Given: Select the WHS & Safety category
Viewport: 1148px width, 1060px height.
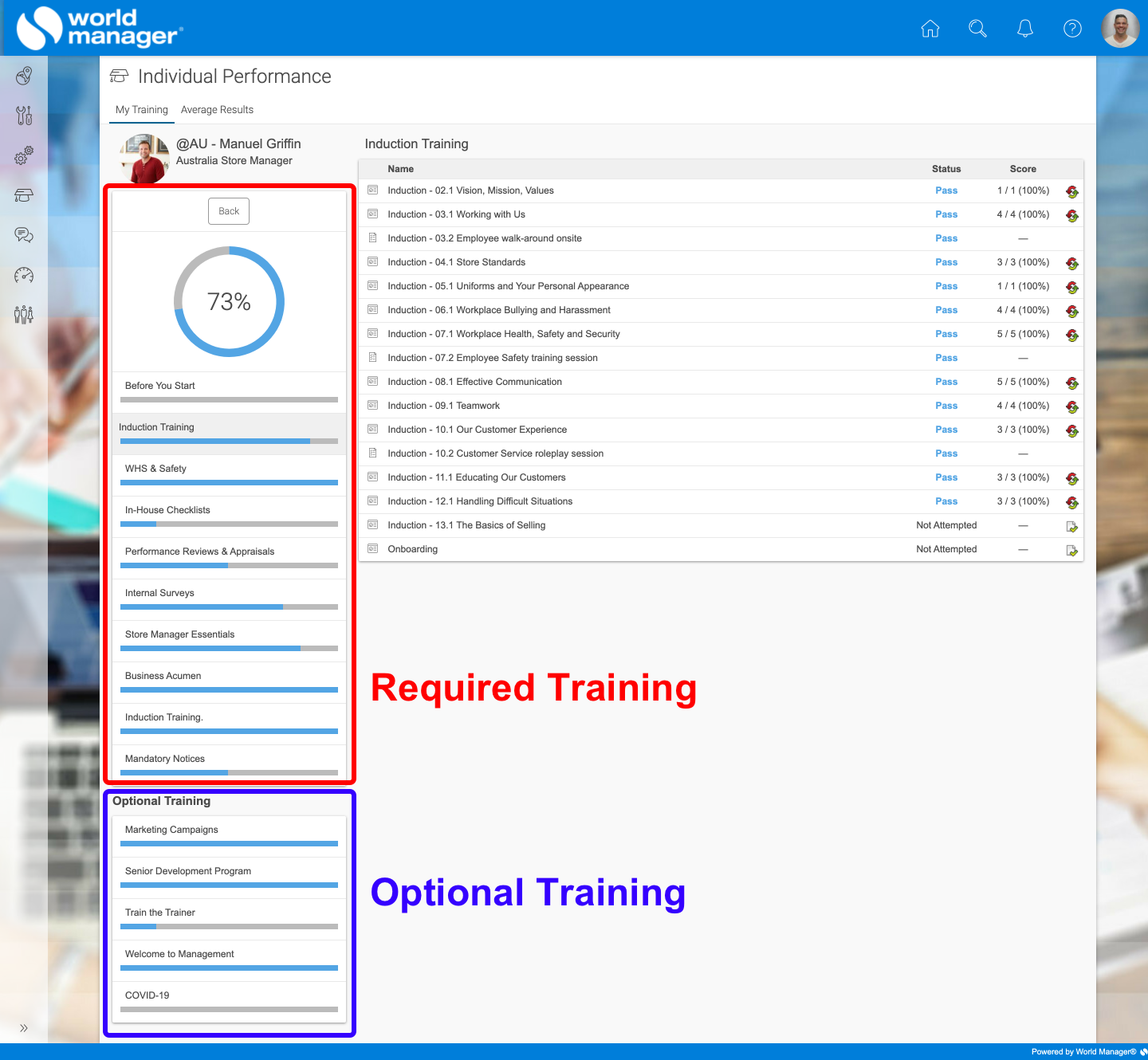Looking at the screenshot, I should (229, 475).
